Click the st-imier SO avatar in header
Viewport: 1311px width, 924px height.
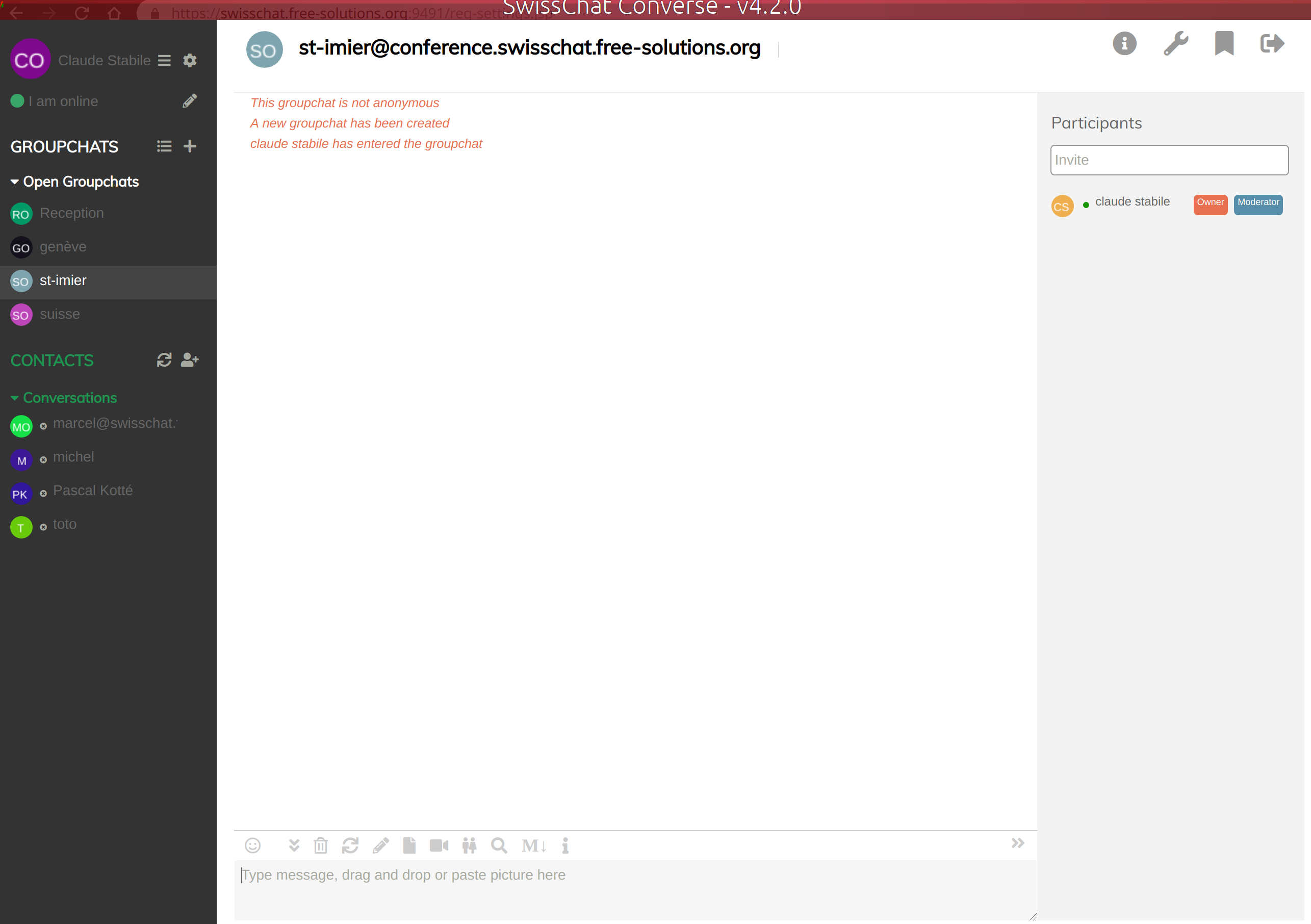(x=264, y=49)
